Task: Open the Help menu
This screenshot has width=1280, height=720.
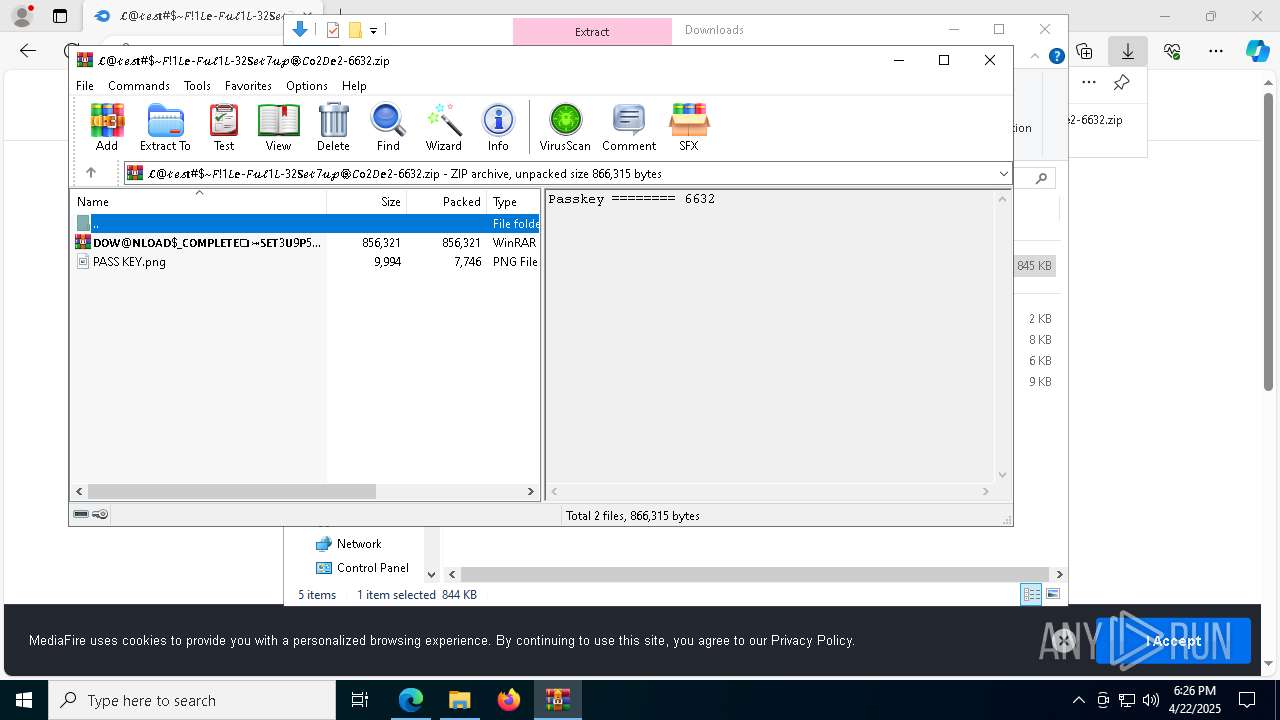Action: point(354,86)
